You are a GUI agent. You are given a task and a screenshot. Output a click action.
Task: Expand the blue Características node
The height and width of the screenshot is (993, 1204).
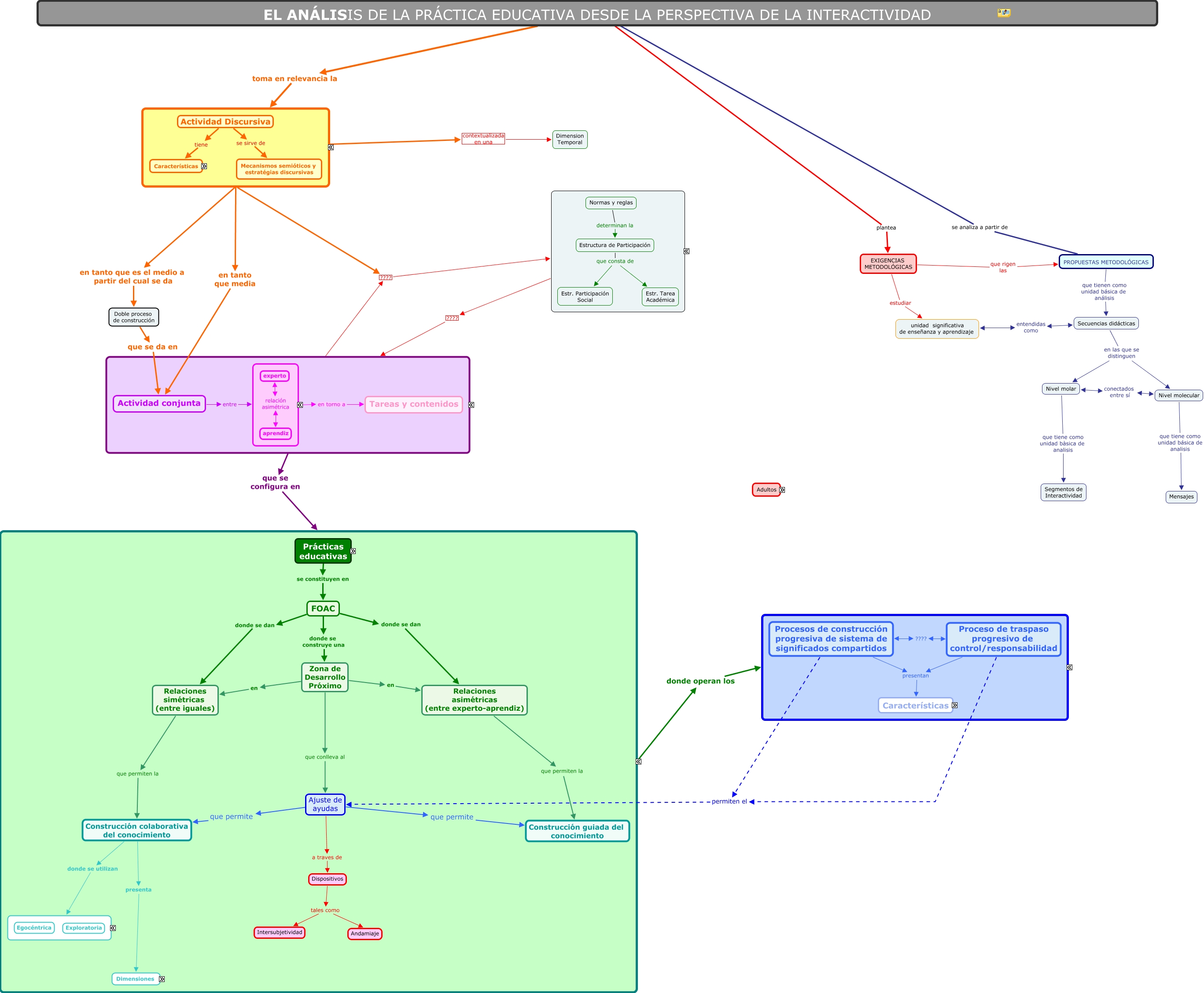[954, 706]
